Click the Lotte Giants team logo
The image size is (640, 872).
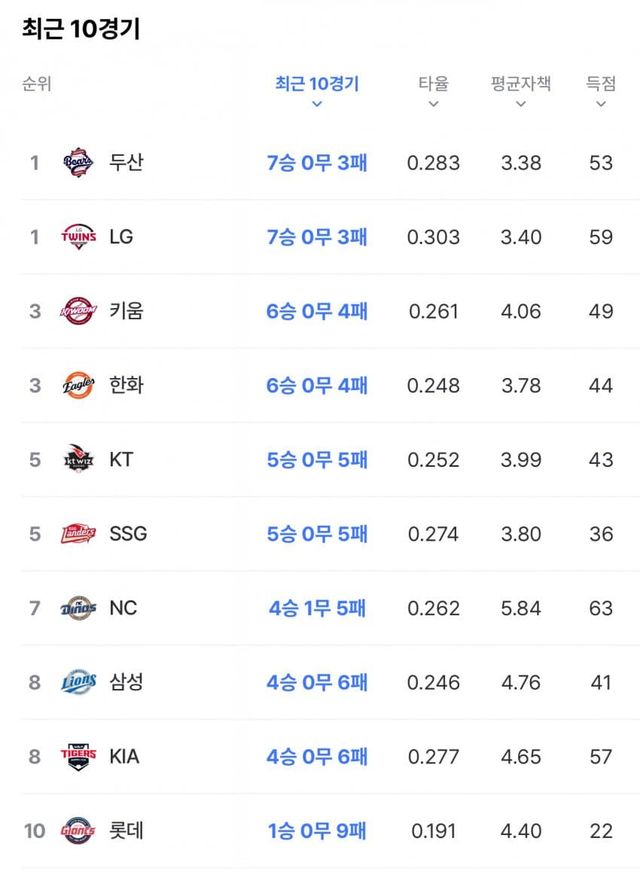tap(78, 830)
